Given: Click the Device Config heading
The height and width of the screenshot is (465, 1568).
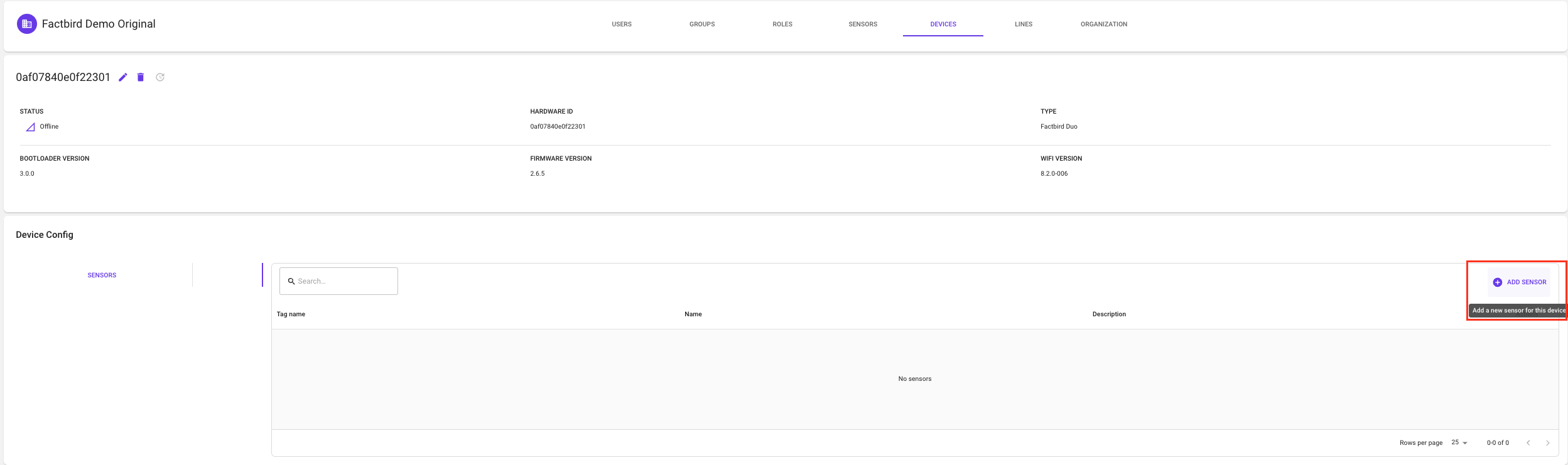Looking at the screenshot, I should (x=45, y=235).
